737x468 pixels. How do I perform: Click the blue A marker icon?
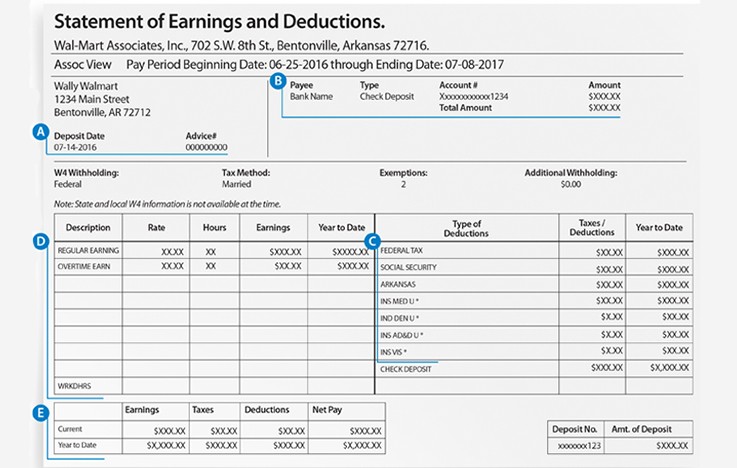pyautogui.click(x=41, y=131)
